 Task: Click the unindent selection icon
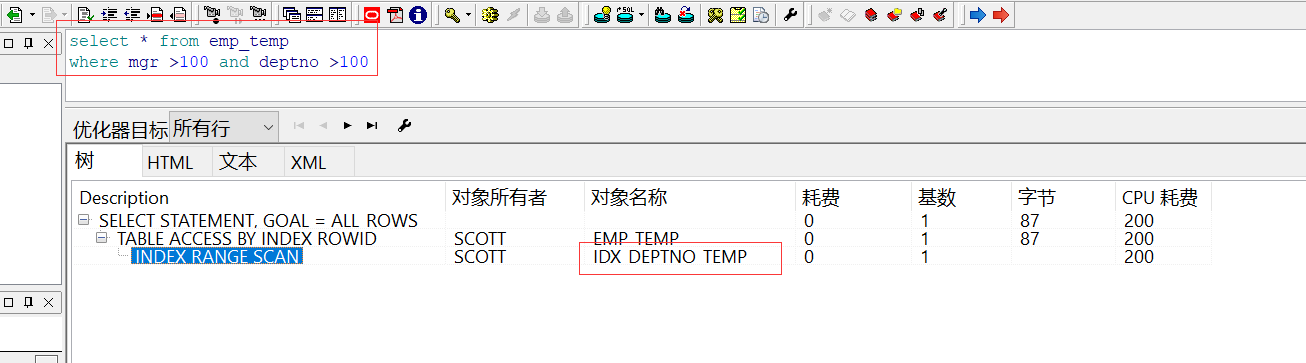132,15
